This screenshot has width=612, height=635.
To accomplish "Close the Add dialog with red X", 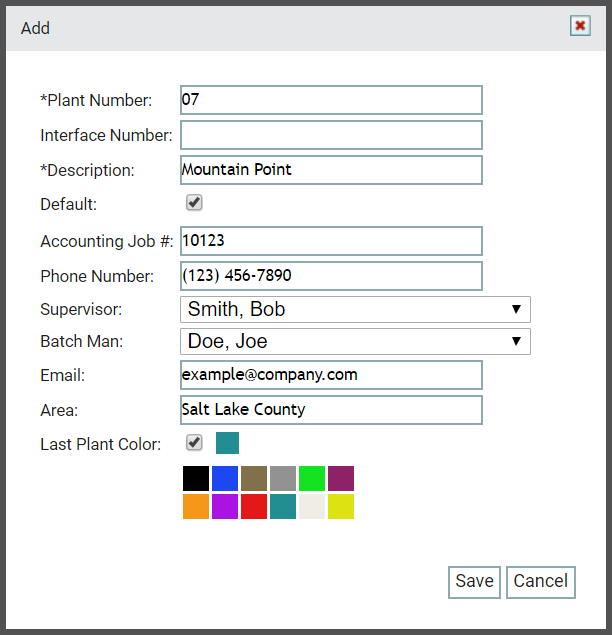I will click(580, 26).
